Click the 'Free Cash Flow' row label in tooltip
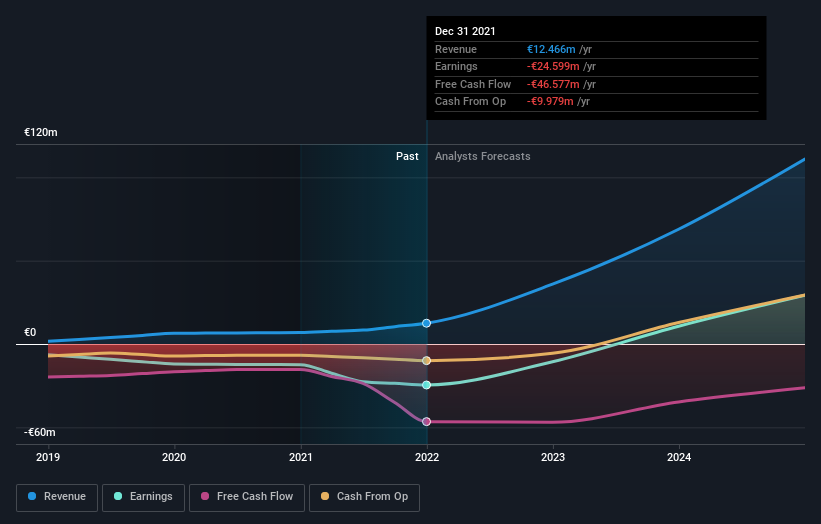 tap(473, 84)
